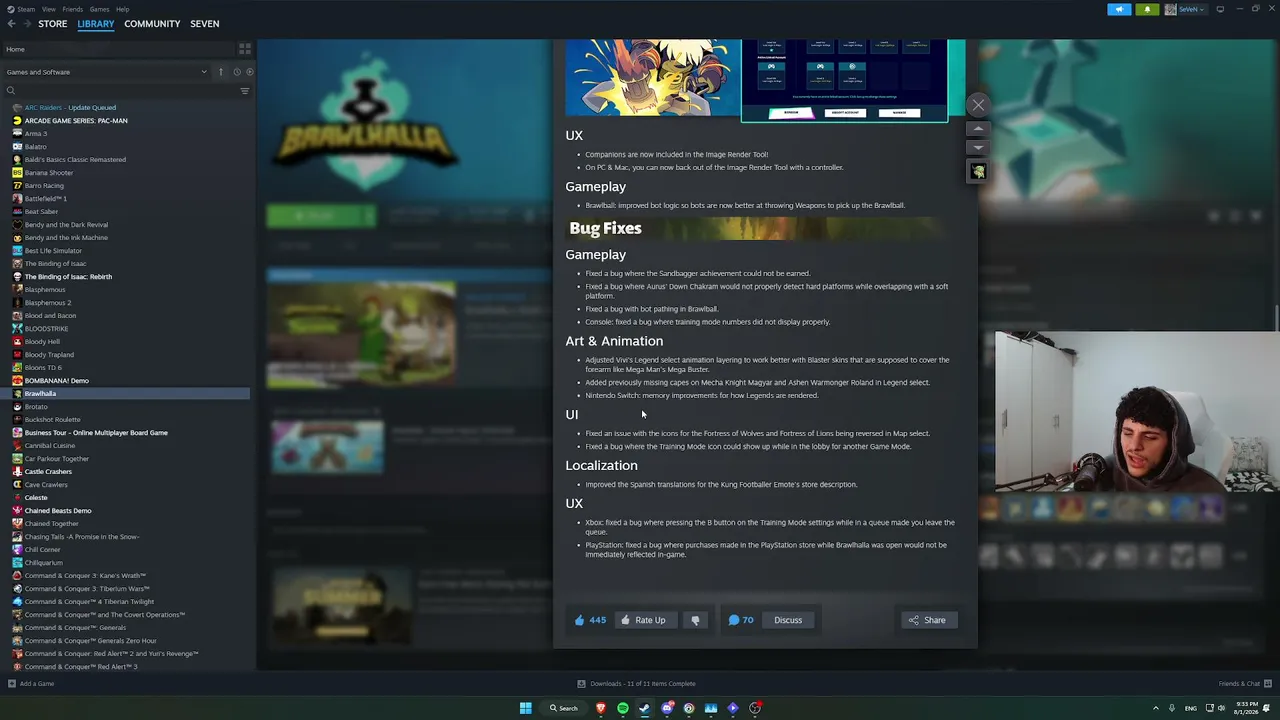This screenshot has width=1280, height=720.
Task: Show hidden system tray icons
Action: pos(1156,708)
